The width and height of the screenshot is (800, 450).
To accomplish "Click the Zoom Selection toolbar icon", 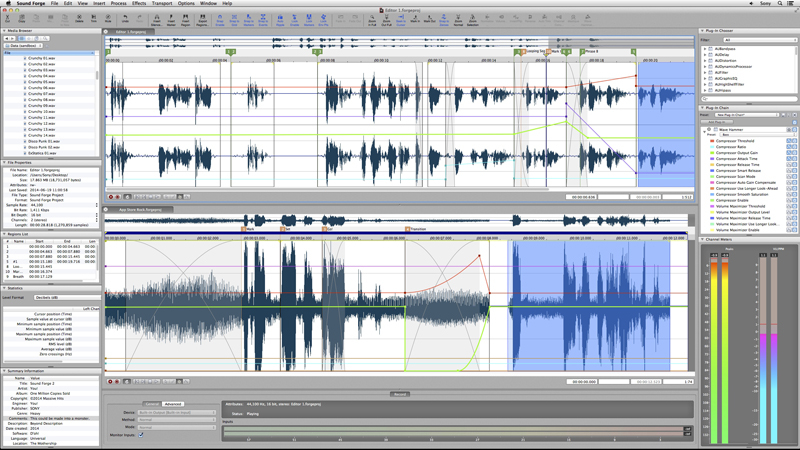I will click(x=472, y=20).
